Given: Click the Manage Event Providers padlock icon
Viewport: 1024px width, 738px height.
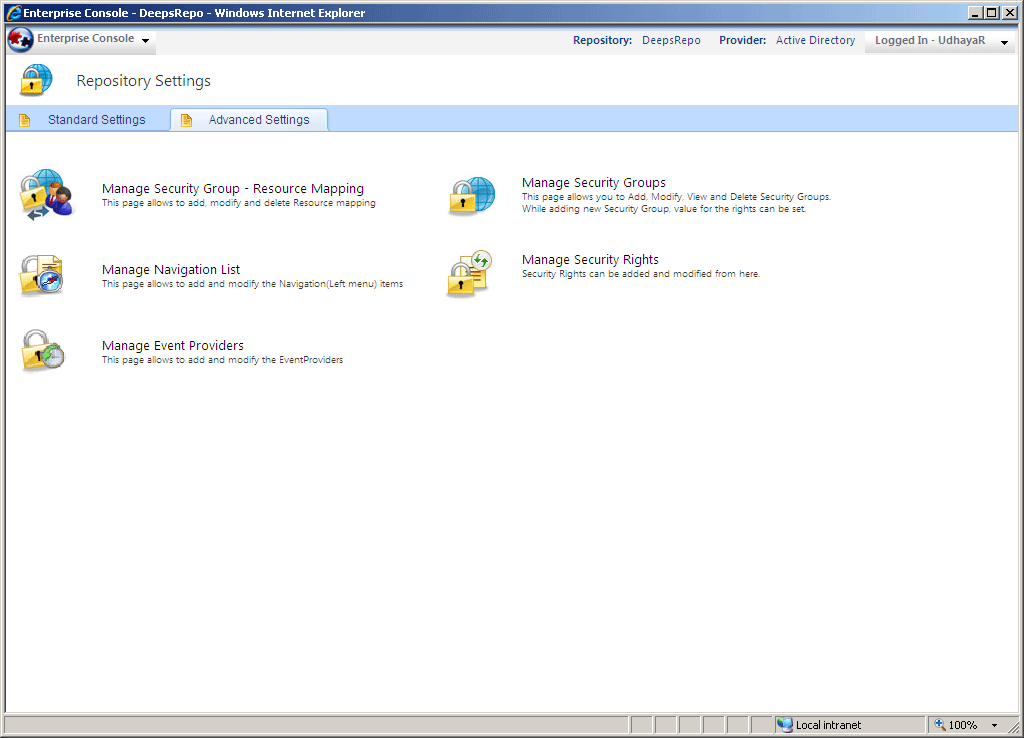Looking at the screenshot, I should point(43,351).
